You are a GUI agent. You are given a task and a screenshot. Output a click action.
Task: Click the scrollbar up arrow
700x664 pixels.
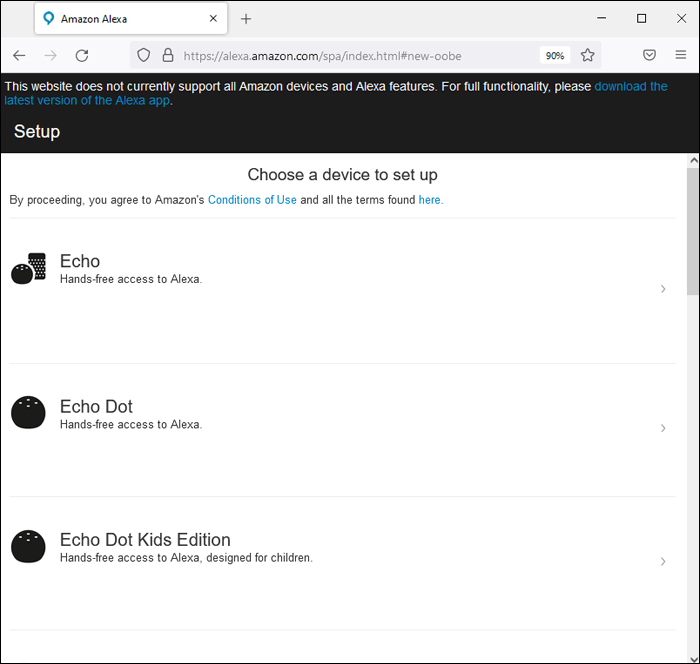pyautogui.click(x=693, y=160)
